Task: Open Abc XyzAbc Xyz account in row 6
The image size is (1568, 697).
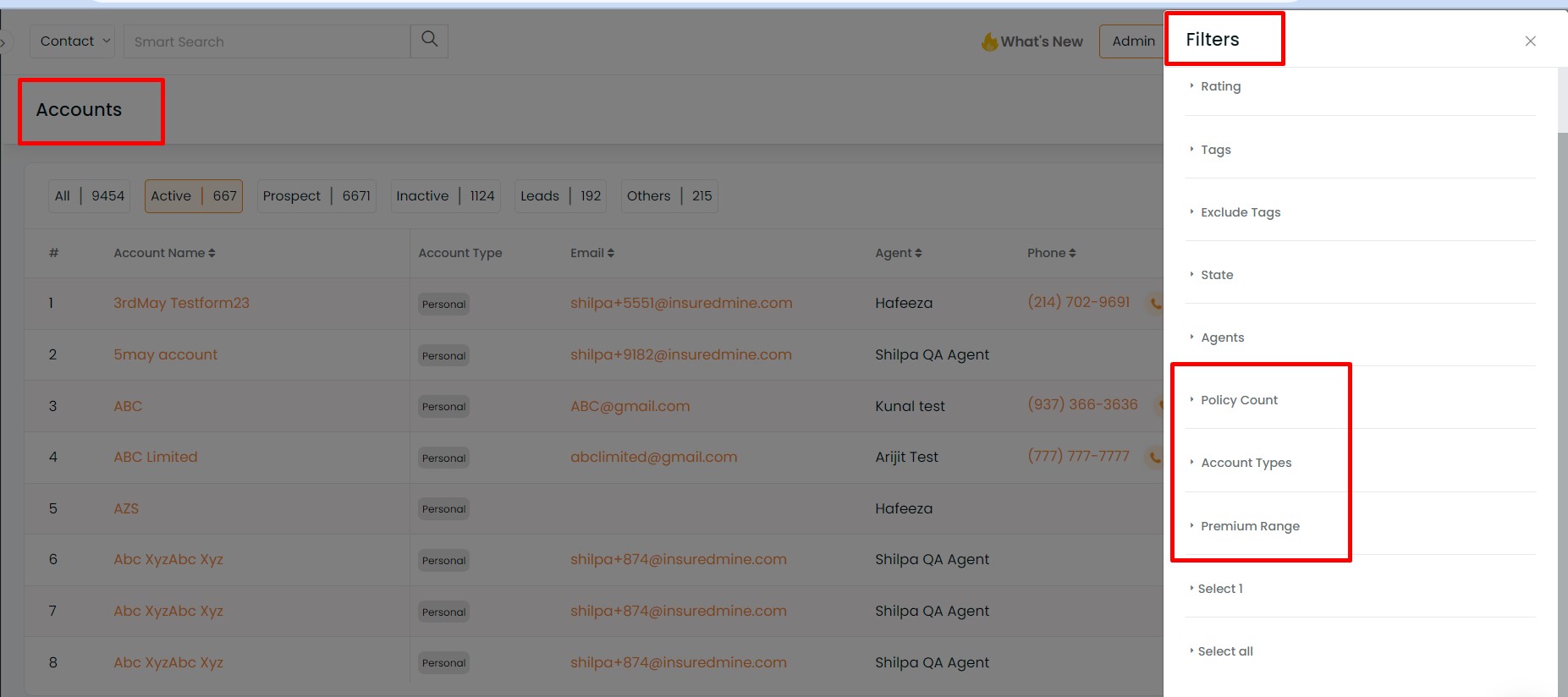Action: (x=168, y=559)
